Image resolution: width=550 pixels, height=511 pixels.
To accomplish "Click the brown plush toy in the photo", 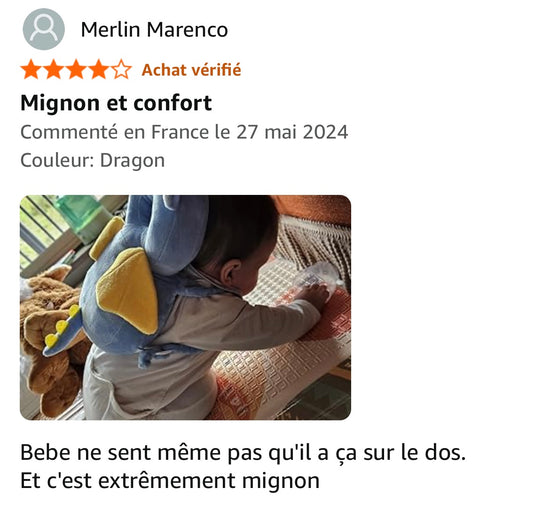I will pyautogui.click(x=51, y=337).
